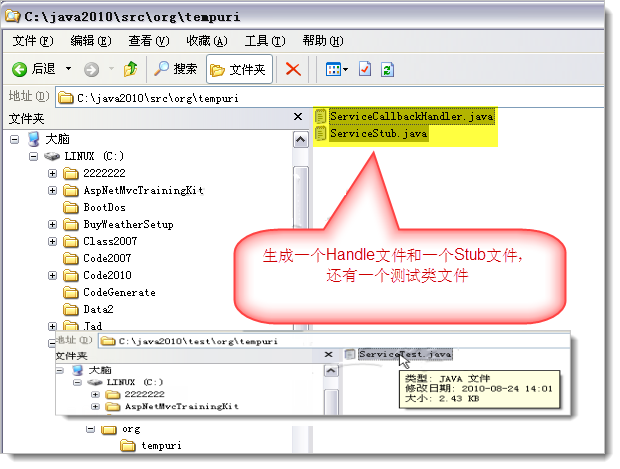
Task: Select the tempuri folder in tree
Action: click(161, 446)
